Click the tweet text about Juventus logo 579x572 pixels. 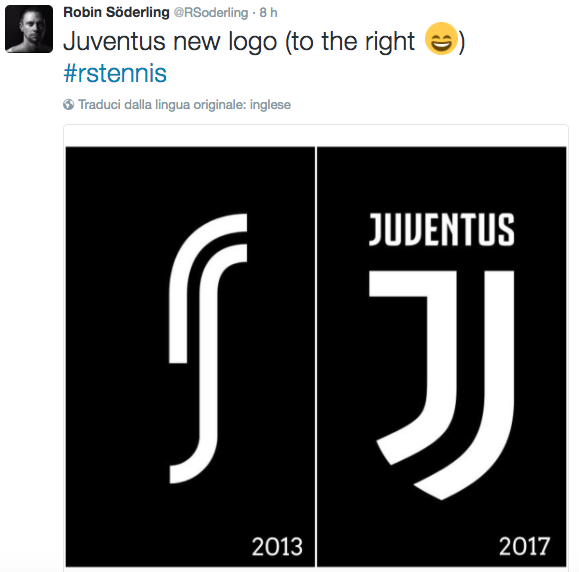point(264,41)
